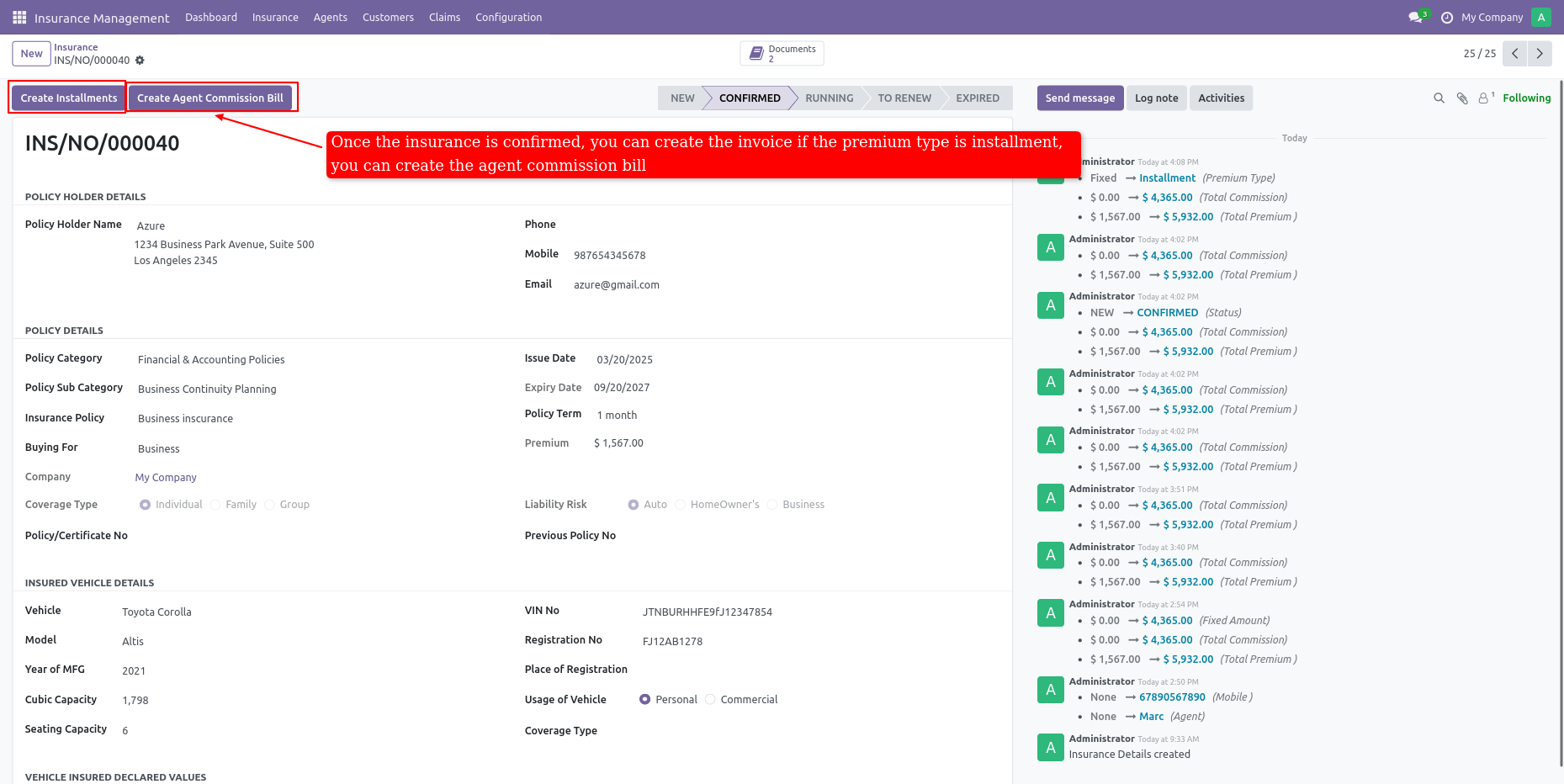The height and width of the screenshot is (784, 1564).
Task: Open Dashboard menu
Action: (211, 17)
